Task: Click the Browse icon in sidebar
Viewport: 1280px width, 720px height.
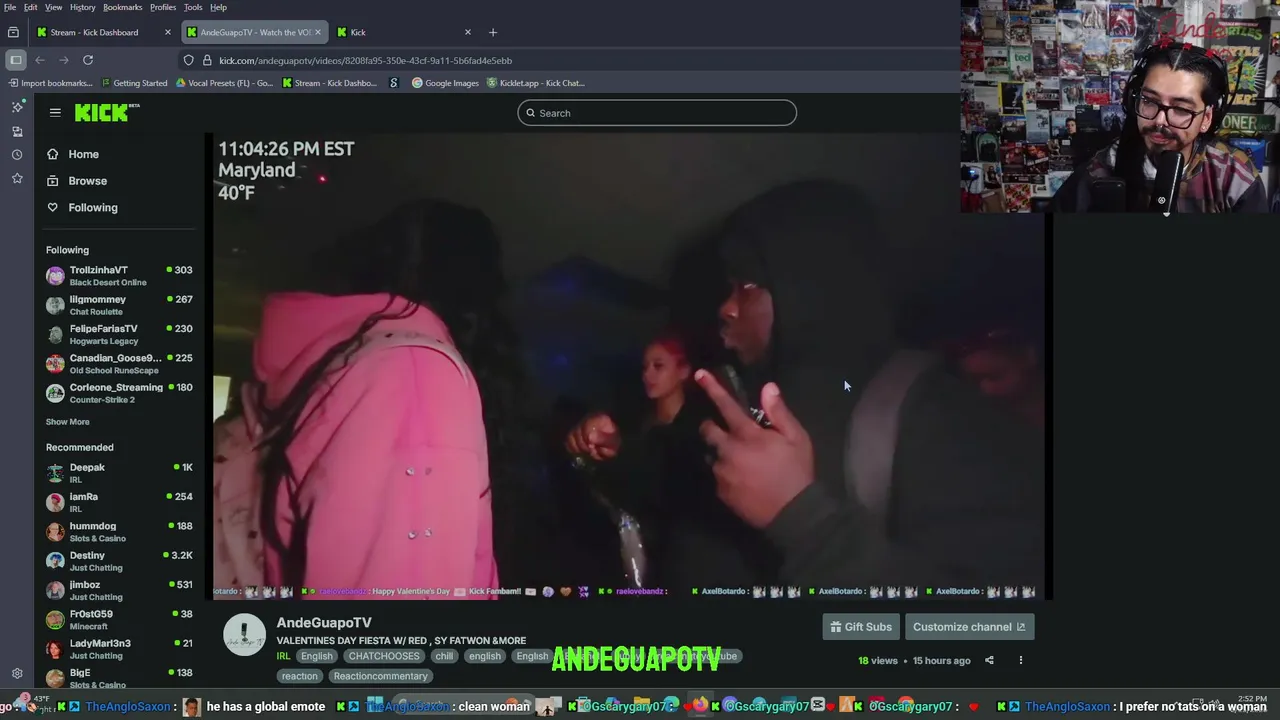Action: [x=52, y=181]
